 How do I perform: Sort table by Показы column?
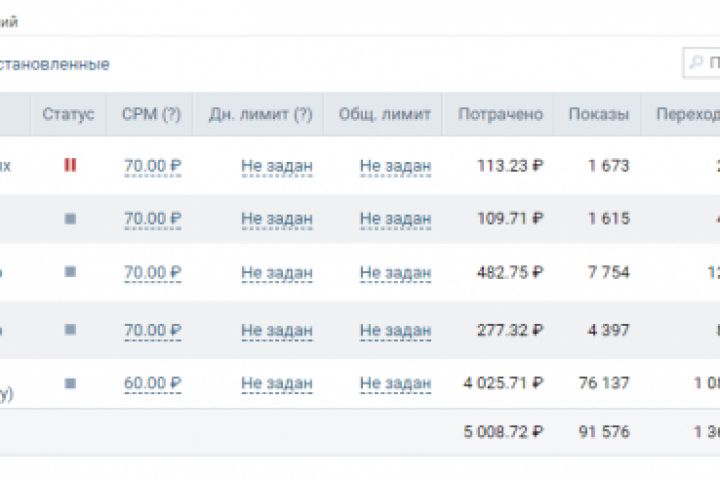pyautogui.click(x=598, y=114)
